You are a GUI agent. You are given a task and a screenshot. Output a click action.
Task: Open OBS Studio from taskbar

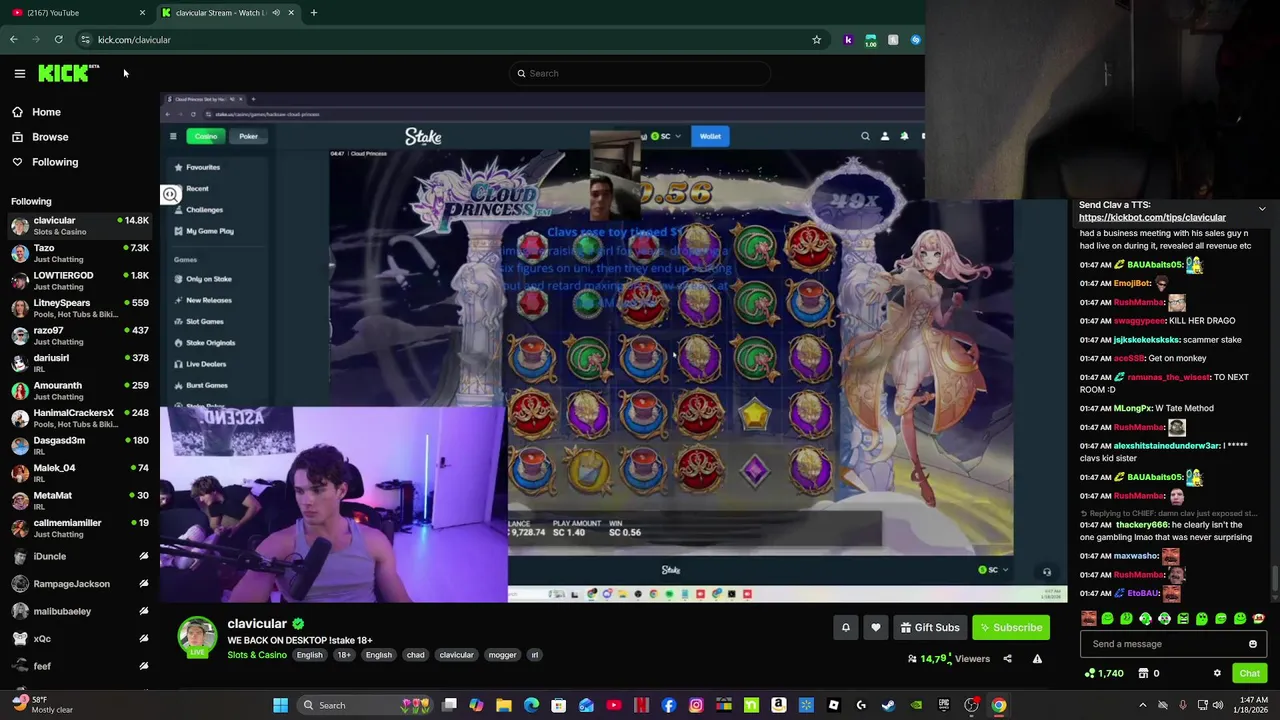click(971, 705)
